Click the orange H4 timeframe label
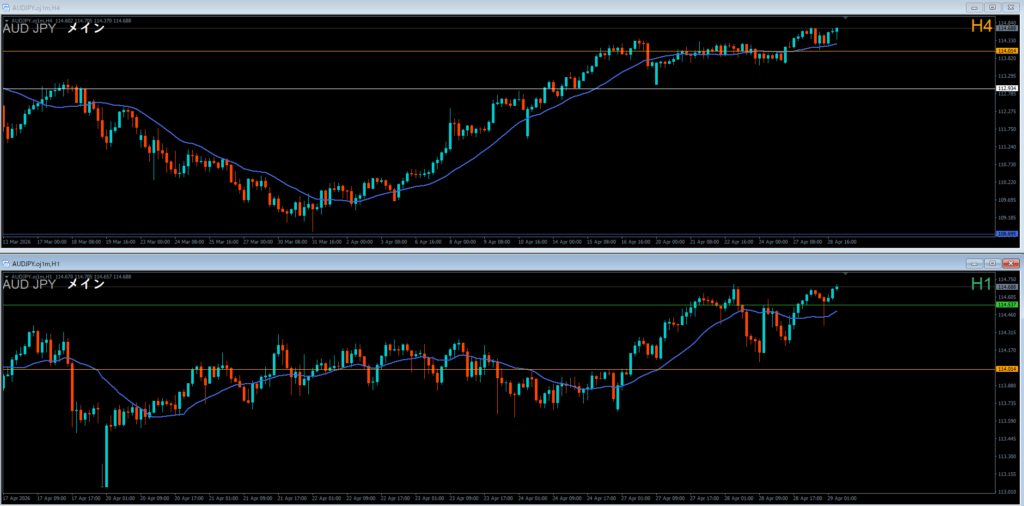This screenshot has width=1024, height=506. pyautogui.click(x=980, y=27)
